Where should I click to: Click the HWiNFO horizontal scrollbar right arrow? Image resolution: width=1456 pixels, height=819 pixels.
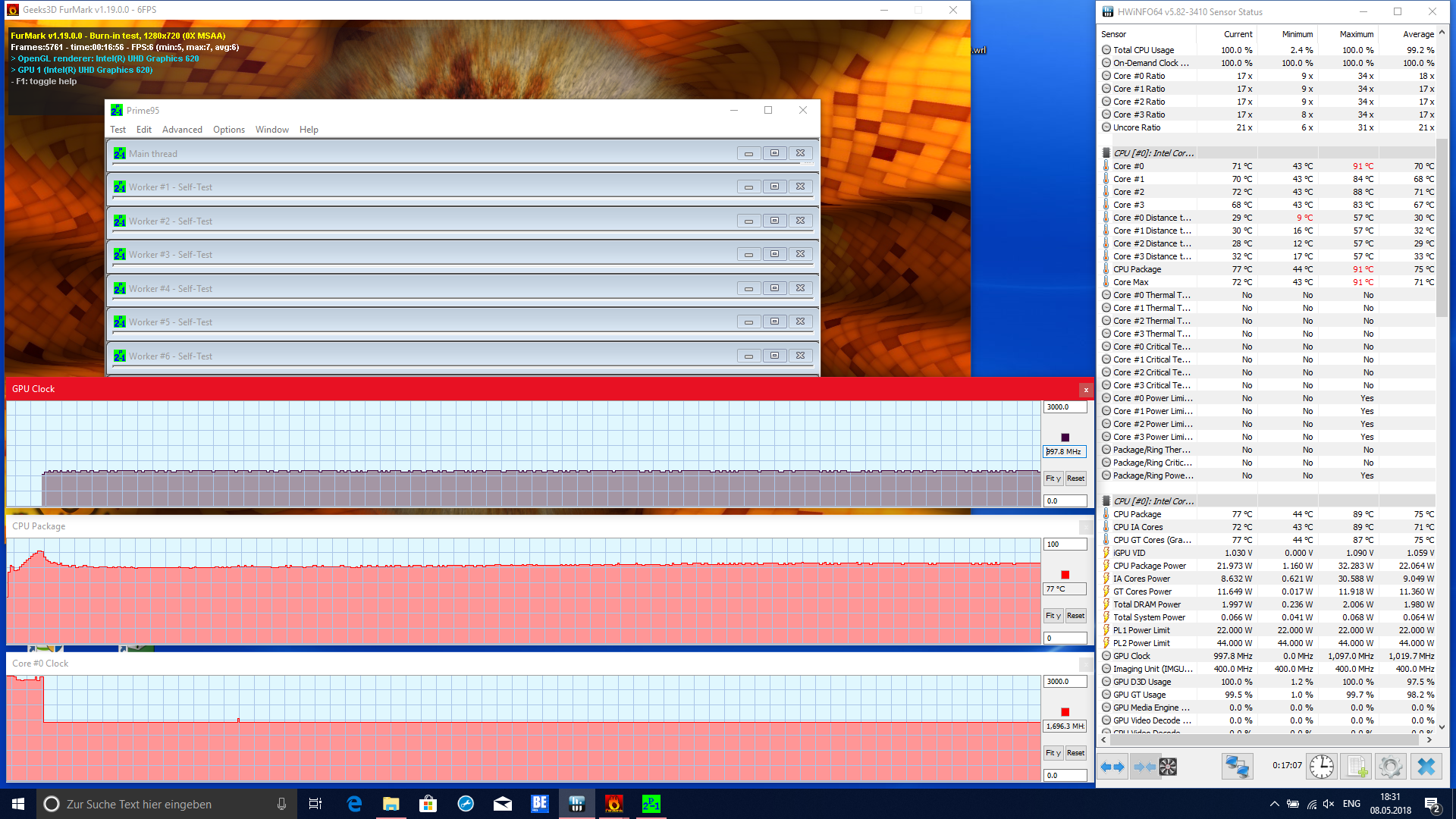click(1429, 739)
